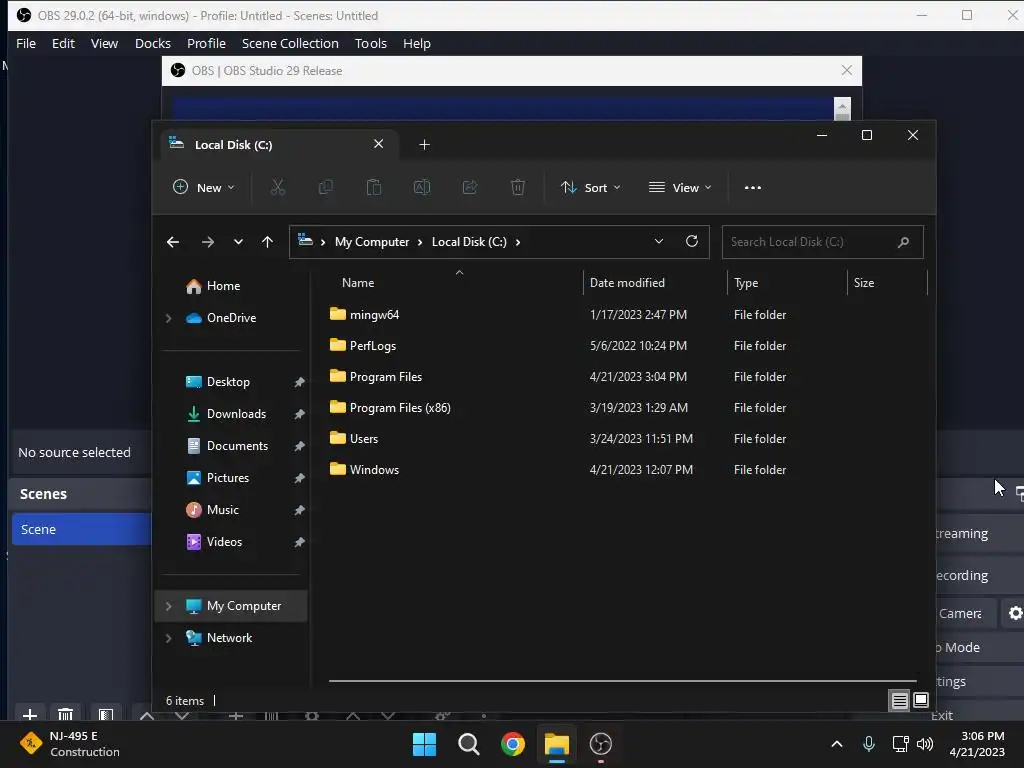Screen dimensions: 1024x768
Task: Switch to details view layout icon
Action: (x=899, y=701)
